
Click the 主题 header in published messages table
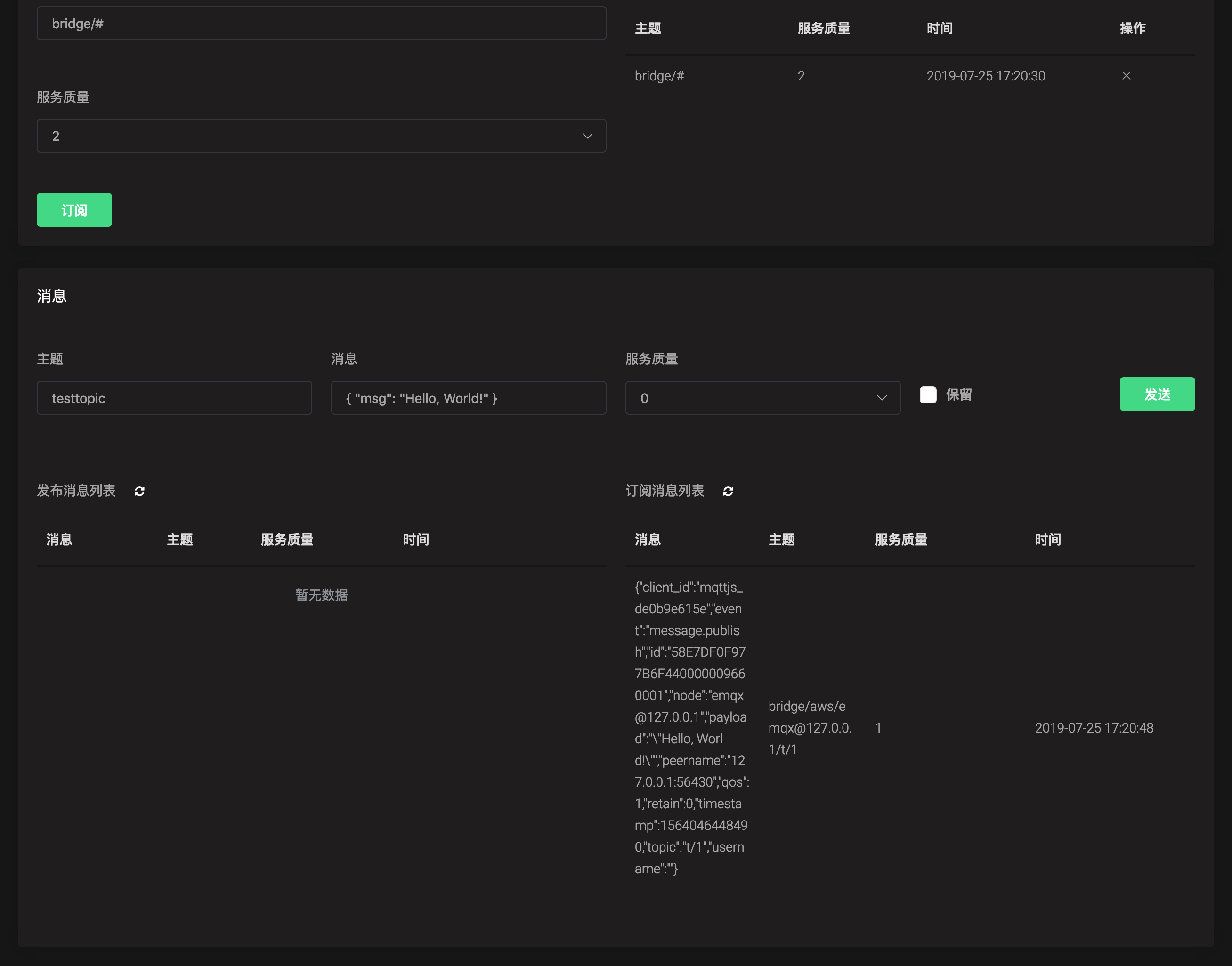(180, 539)
